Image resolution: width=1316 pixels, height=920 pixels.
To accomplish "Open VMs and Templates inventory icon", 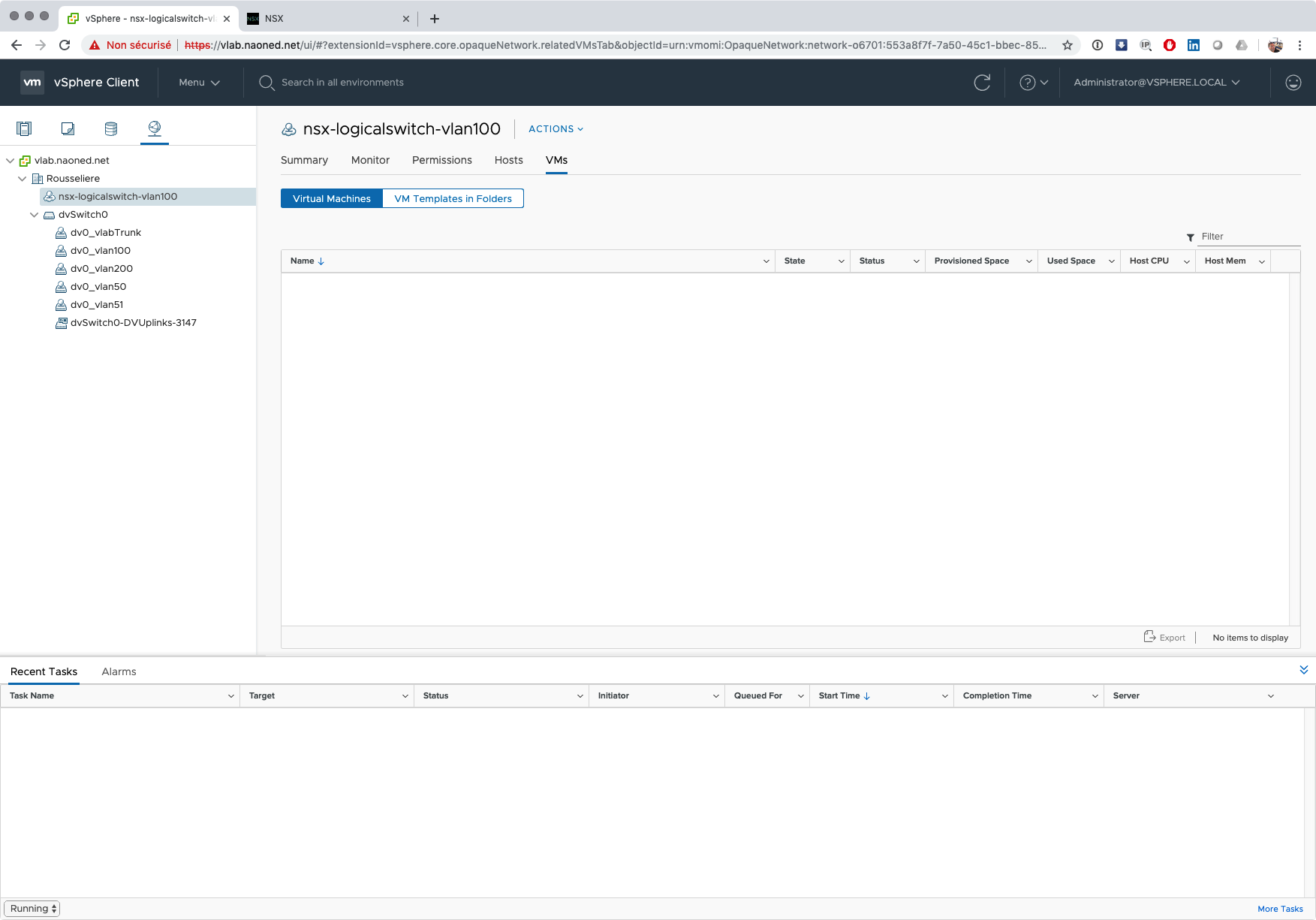I will pos(68,128).
